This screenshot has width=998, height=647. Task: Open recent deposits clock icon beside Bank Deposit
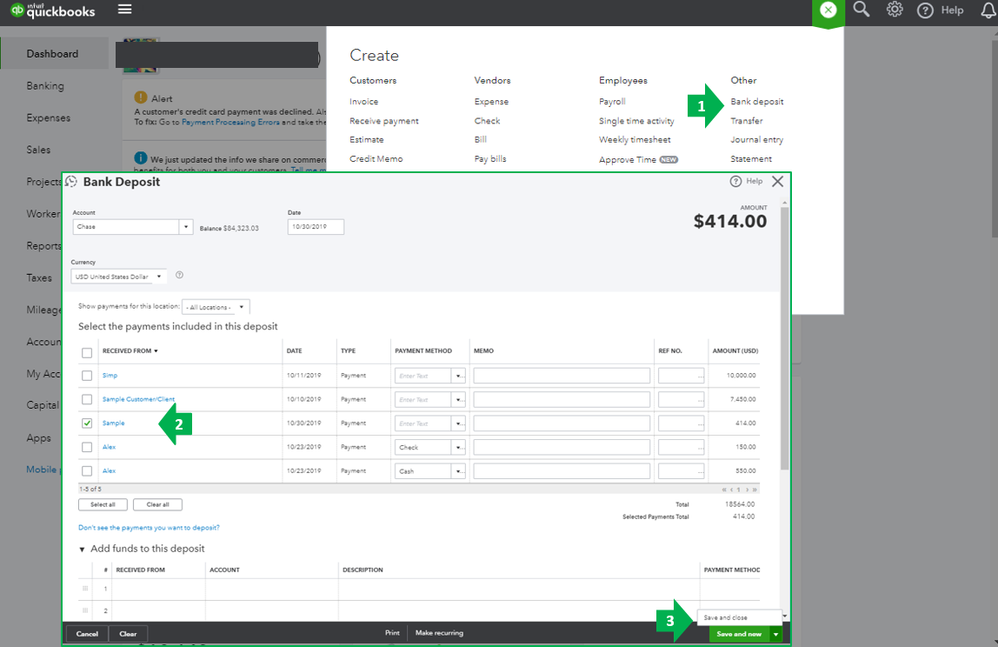click(x=71, y=182)
